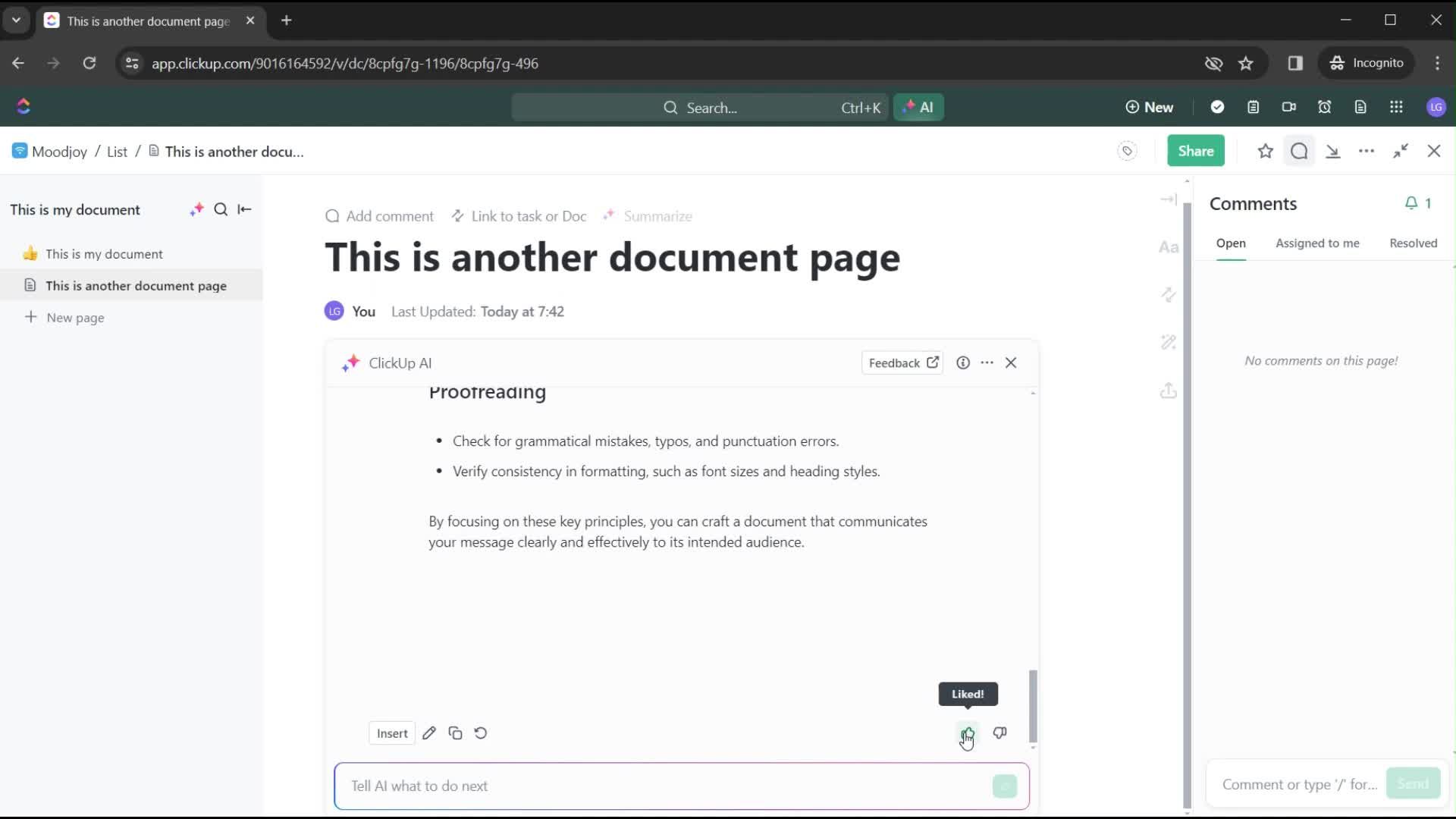This screenshot has height=819, width=1456.
Task: Click the thumbs down dislike icon
Action: pos(999,733)
